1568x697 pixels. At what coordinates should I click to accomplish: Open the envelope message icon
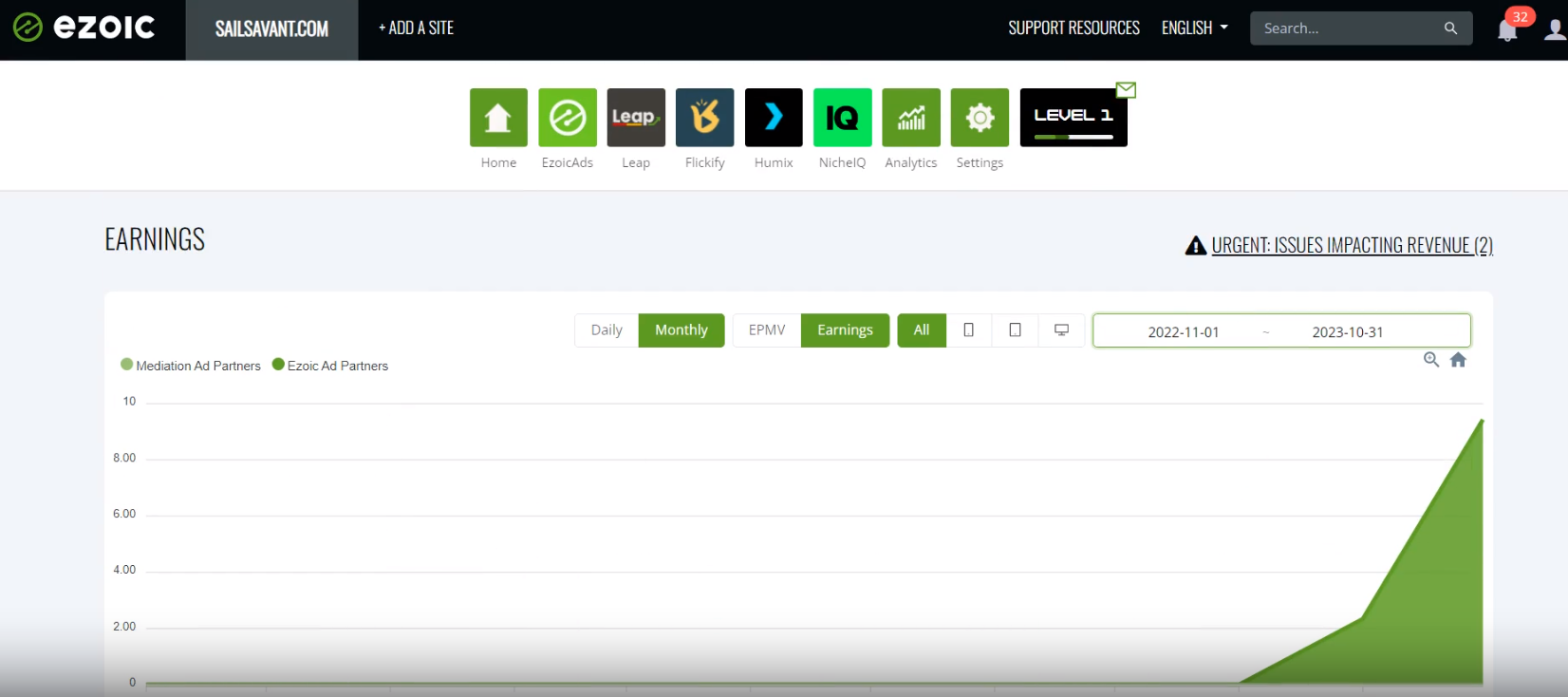click(x=1126, y=90)
